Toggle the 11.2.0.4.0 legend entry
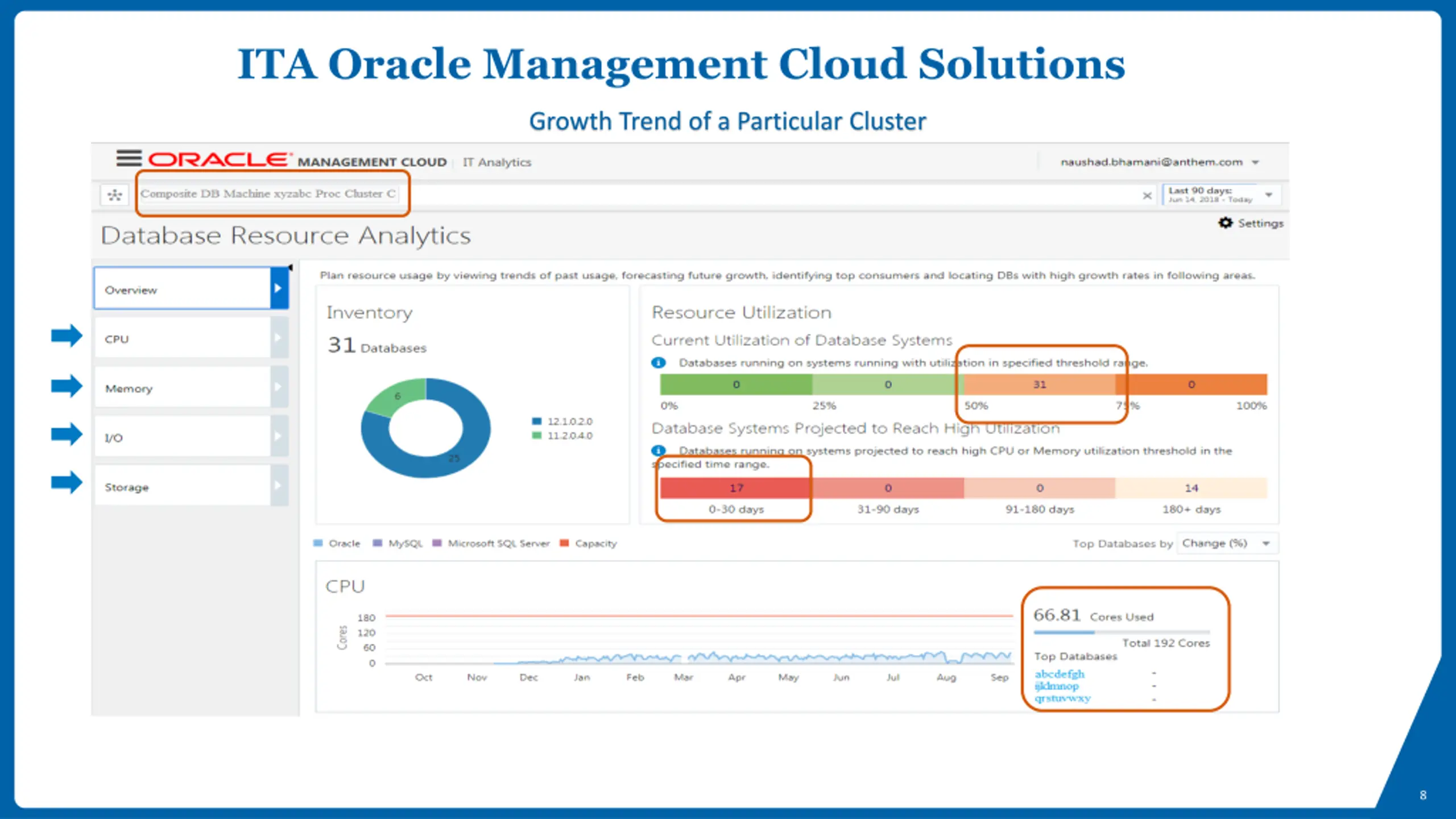The width and height of the screenshot is (1456, 819). [562, 436]
